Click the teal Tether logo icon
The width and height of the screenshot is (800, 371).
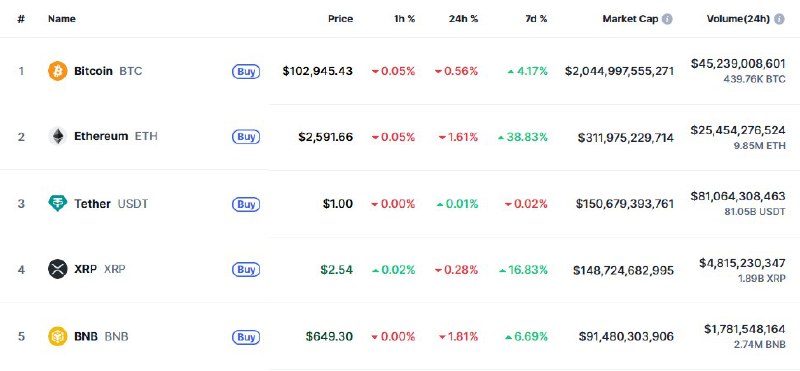(58, 204)
